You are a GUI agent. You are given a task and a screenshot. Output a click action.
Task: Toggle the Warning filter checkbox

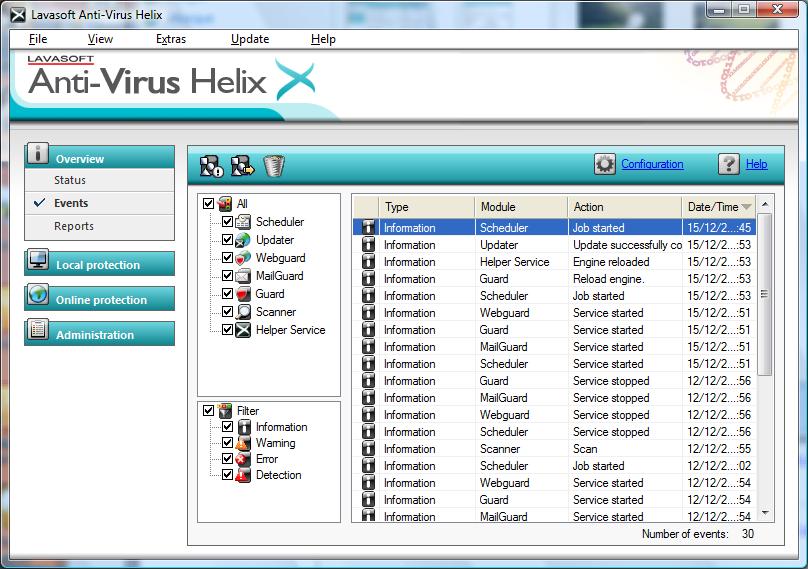coord(227,443)
